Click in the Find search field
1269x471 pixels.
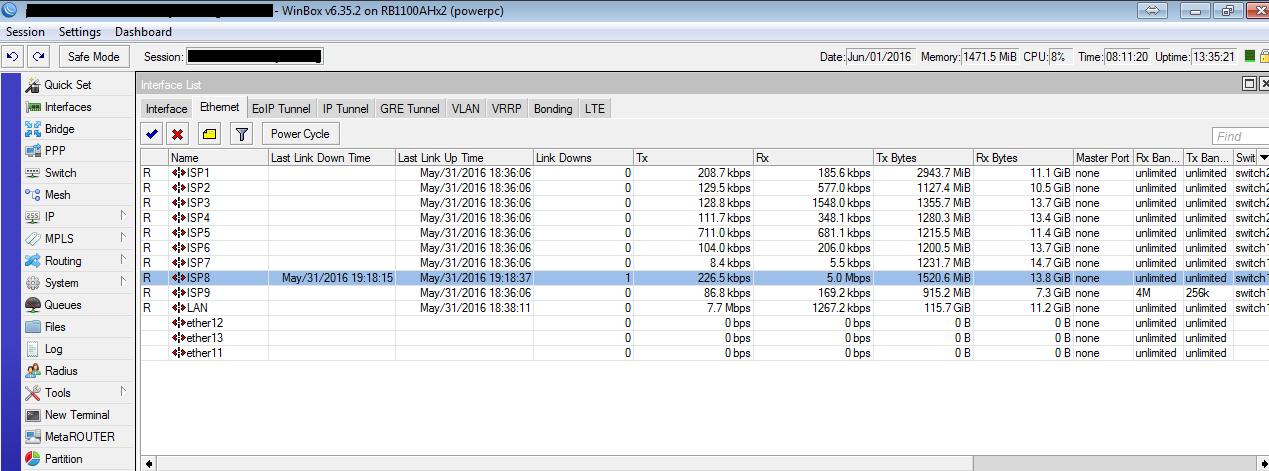1240,136
